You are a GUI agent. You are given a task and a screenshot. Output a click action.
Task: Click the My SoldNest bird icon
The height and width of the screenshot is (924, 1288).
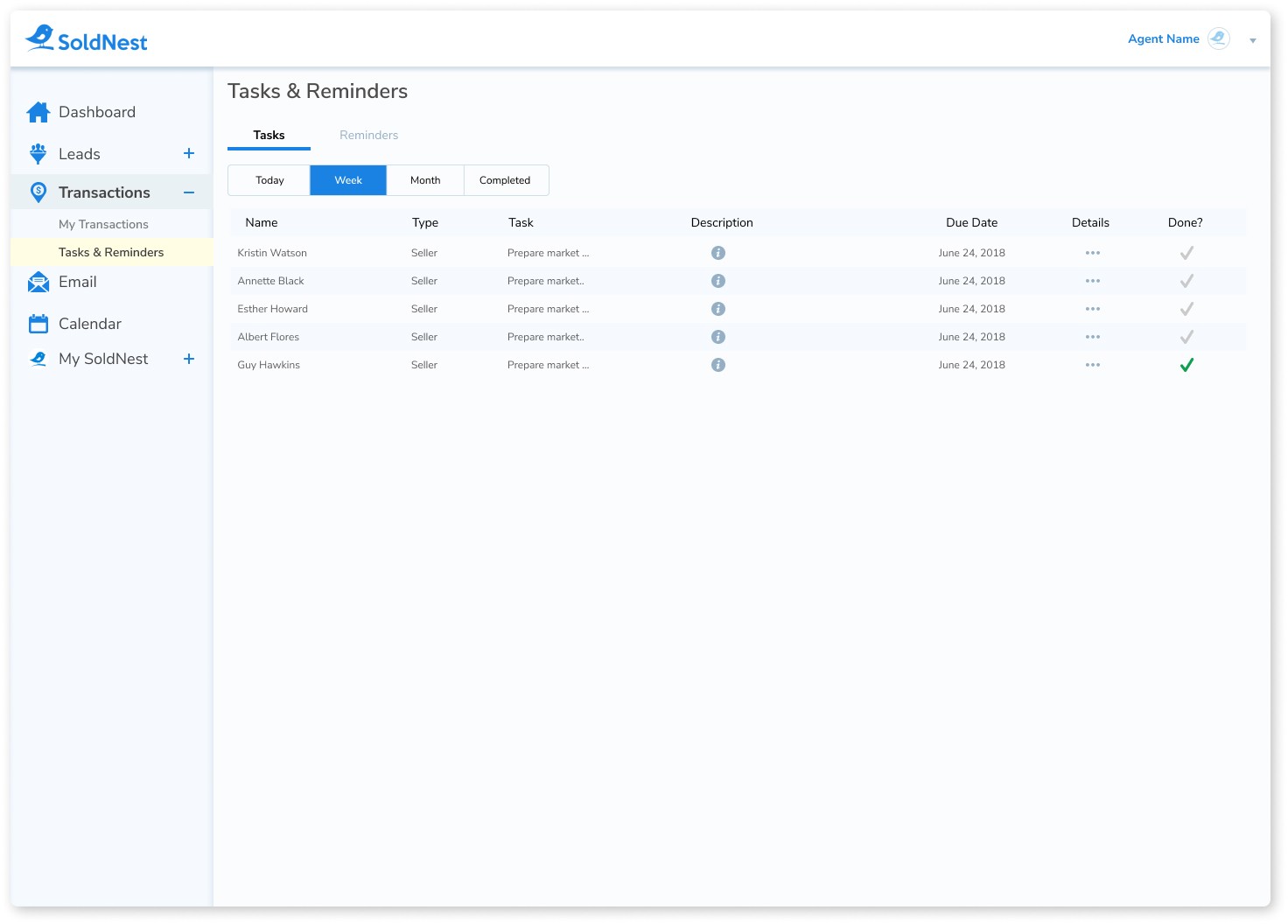pos(38,359)
